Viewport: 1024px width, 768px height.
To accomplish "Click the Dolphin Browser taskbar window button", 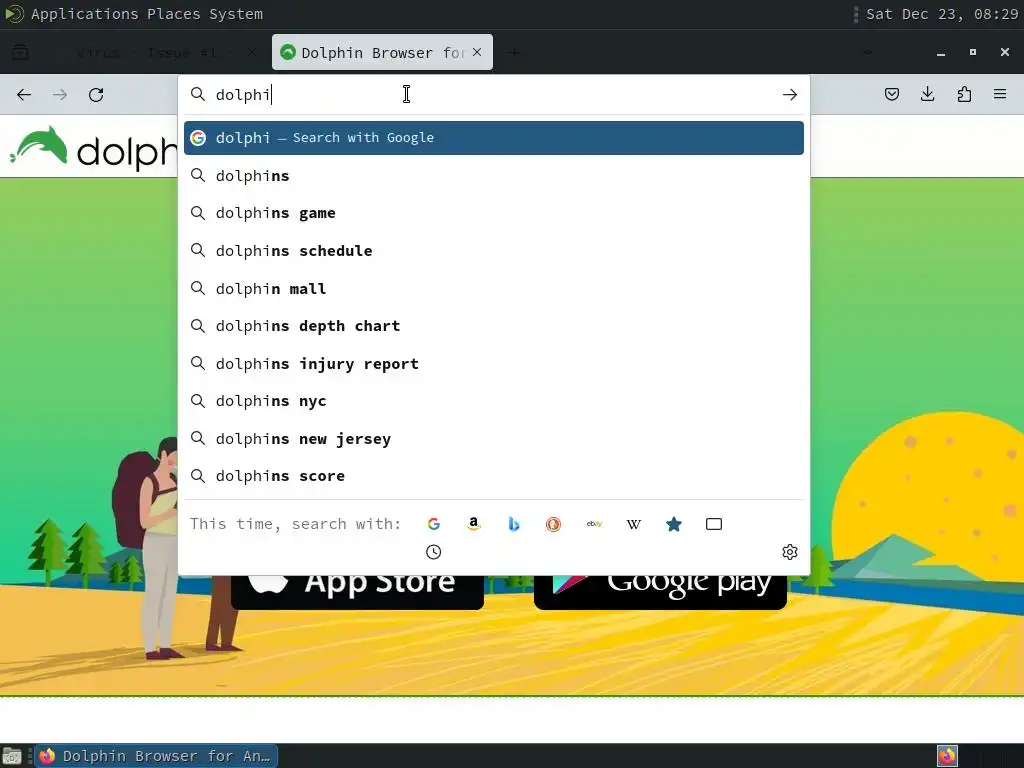I will coord(156,756).
